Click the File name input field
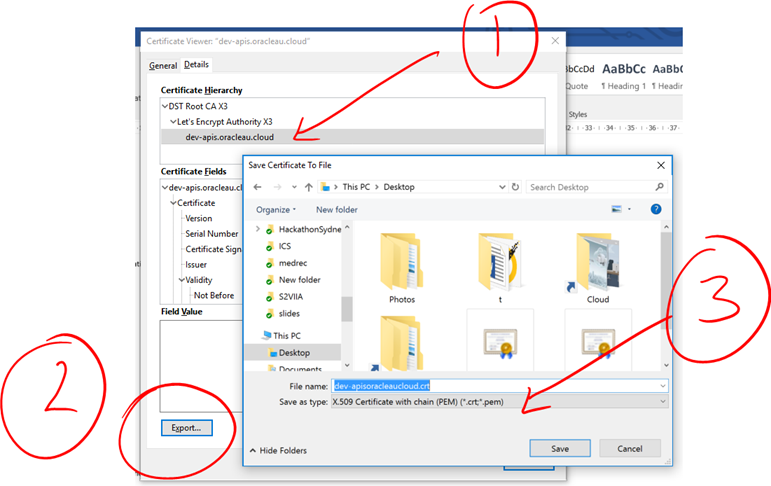 click(500, 385)
